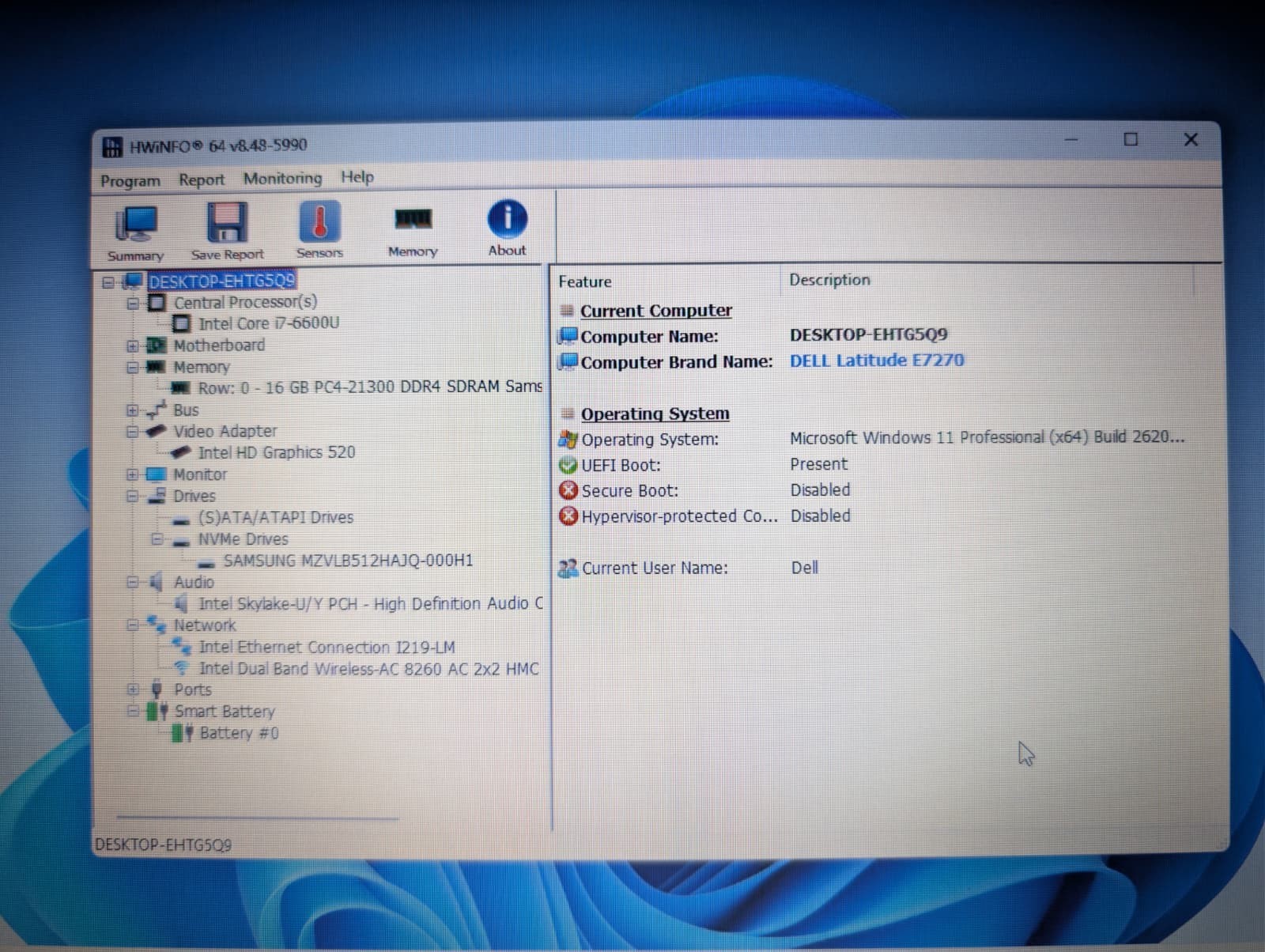The height and width of the screenshot is (952, 1265).
Task: Click the Current User Name people icon
Action: click(x=568, y=568)
